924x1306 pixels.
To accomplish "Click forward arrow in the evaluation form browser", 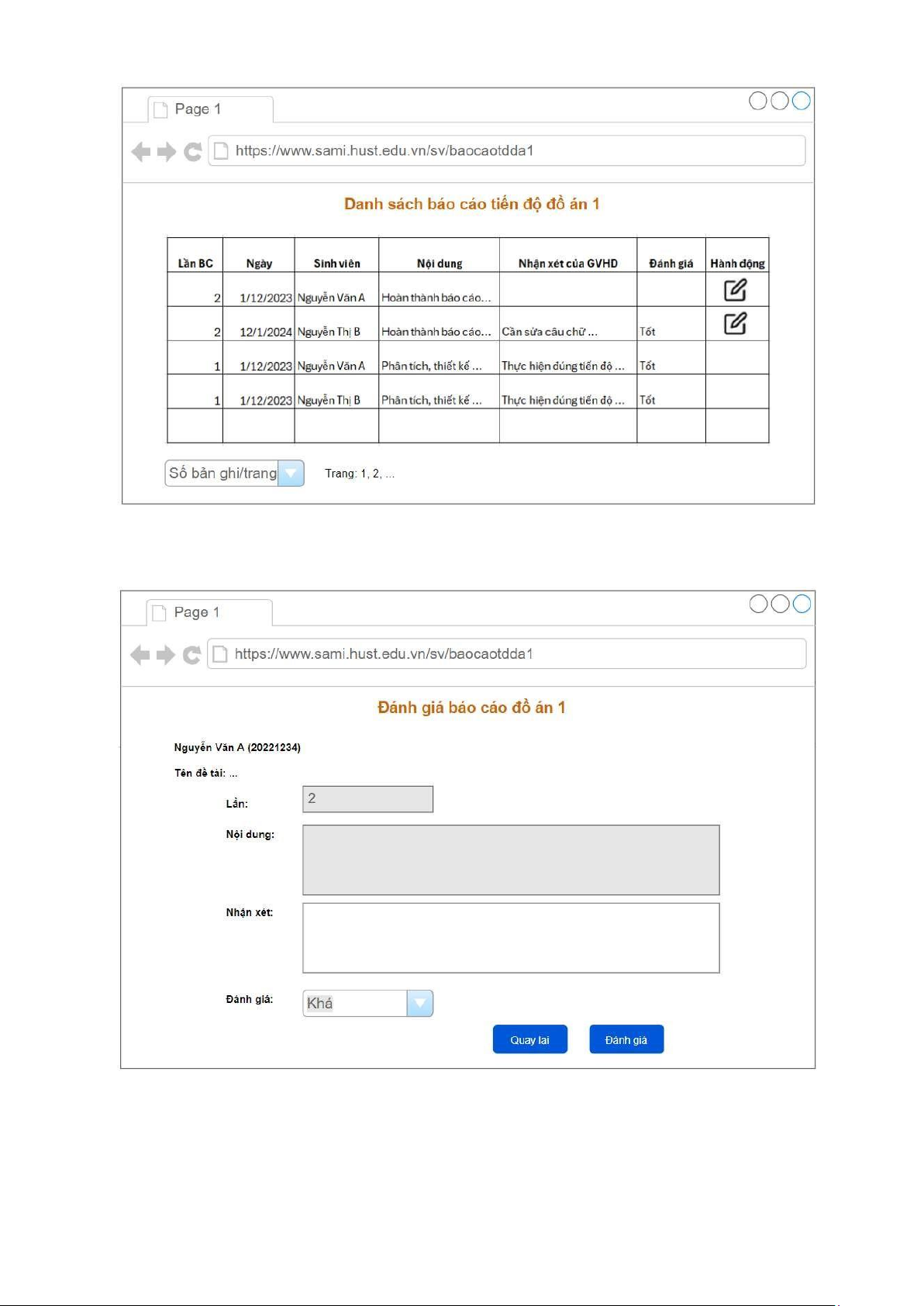I will pyautogui.click(x=166, y=655).
